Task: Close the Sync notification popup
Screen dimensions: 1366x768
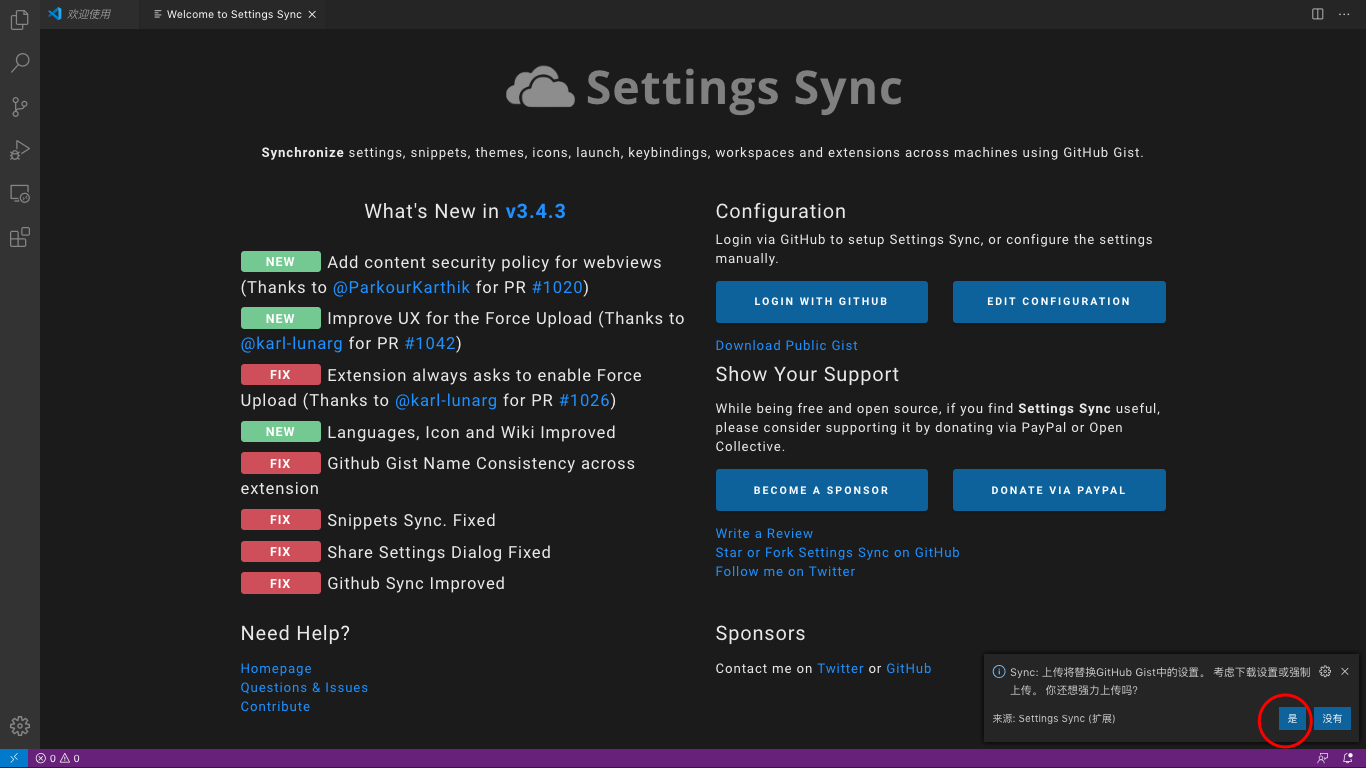Action: pos(1345,672)
